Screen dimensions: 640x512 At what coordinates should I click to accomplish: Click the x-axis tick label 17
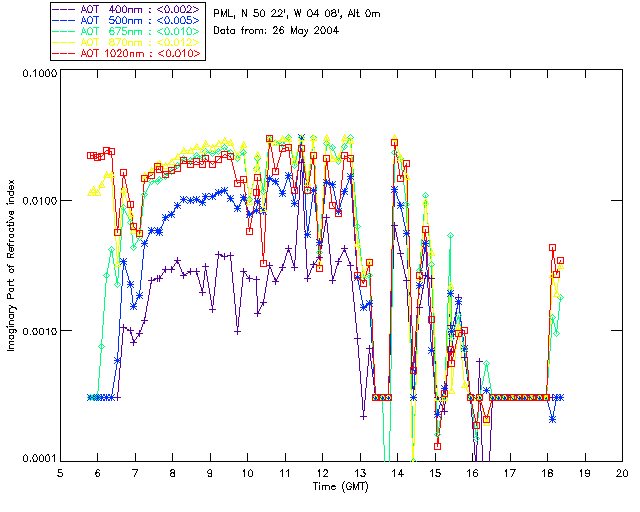tap(510, 473)
